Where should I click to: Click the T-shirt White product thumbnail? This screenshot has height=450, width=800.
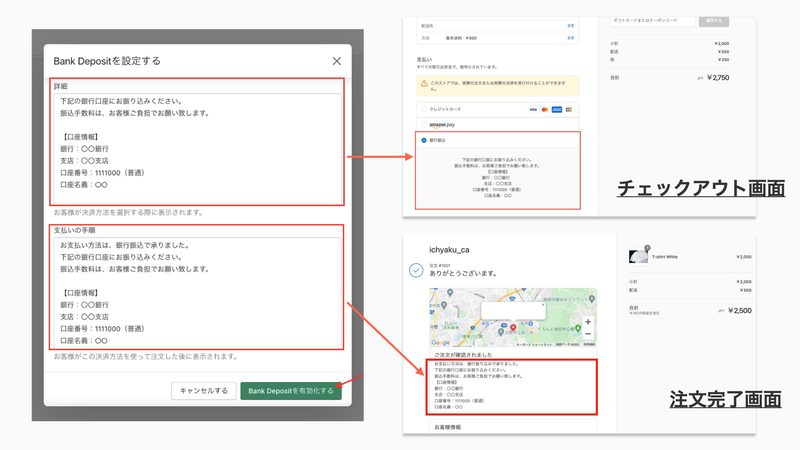pos(638,256)
